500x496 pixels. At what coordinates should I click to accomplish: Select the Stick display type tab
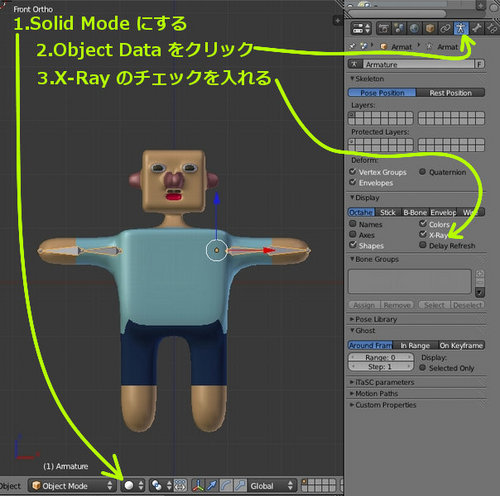pyautogui.click(x=387, y=212)
